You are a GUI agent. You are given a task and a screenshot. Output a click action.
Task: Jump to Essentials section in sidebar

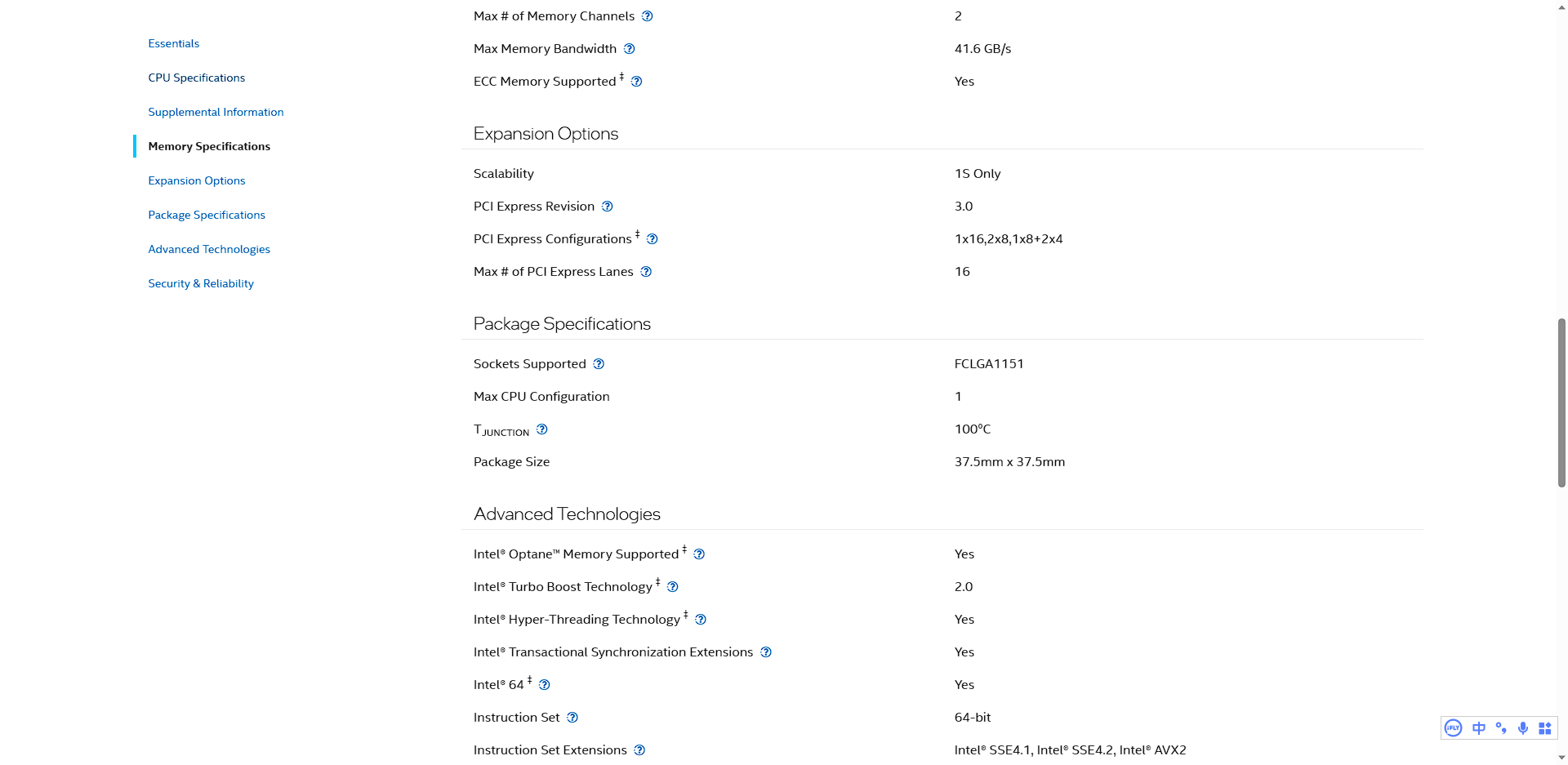[x=173, y=43]
